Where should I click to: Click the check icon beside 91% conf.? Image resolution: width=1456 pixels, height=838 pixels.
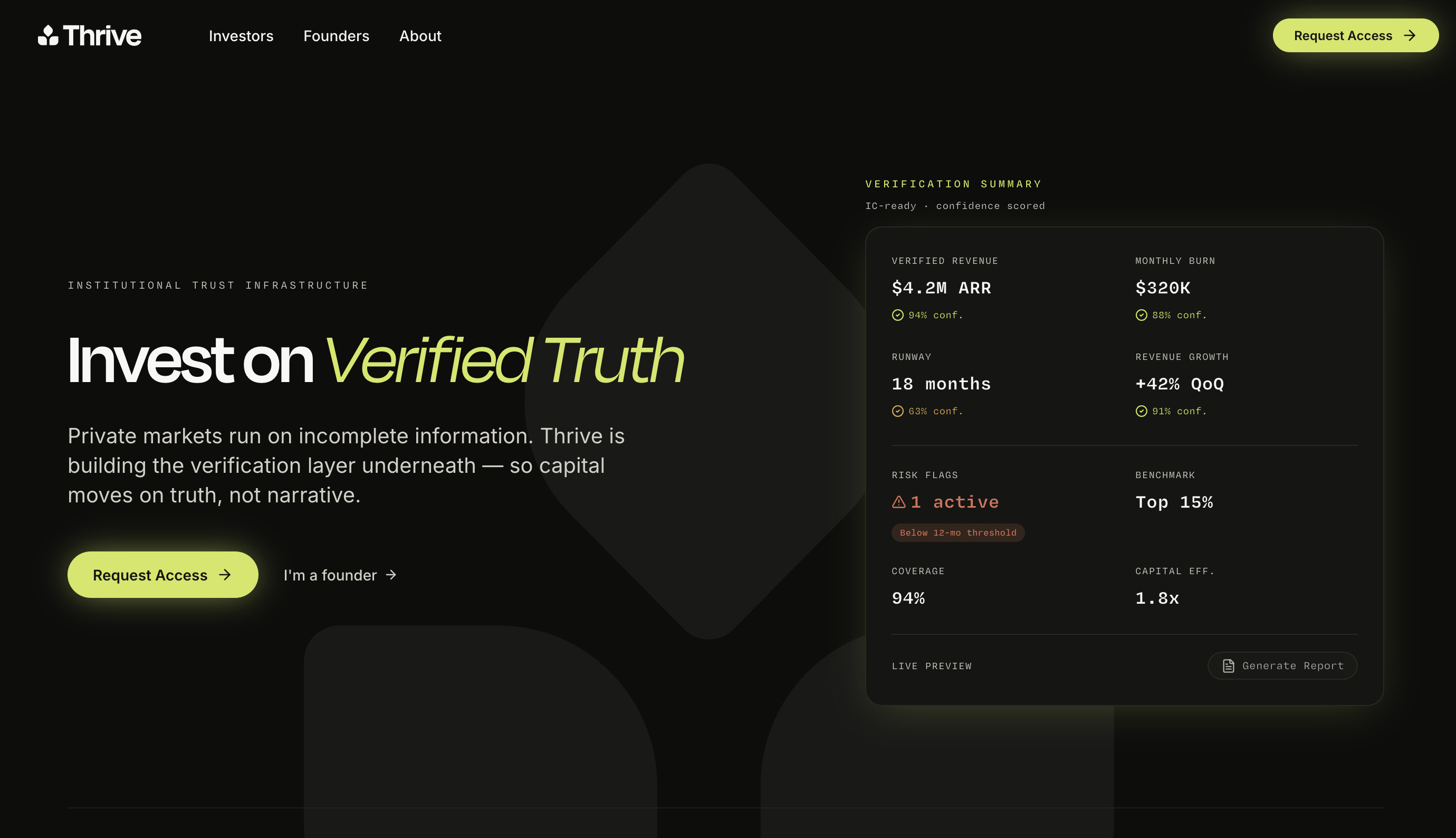tap(1142, 411)
